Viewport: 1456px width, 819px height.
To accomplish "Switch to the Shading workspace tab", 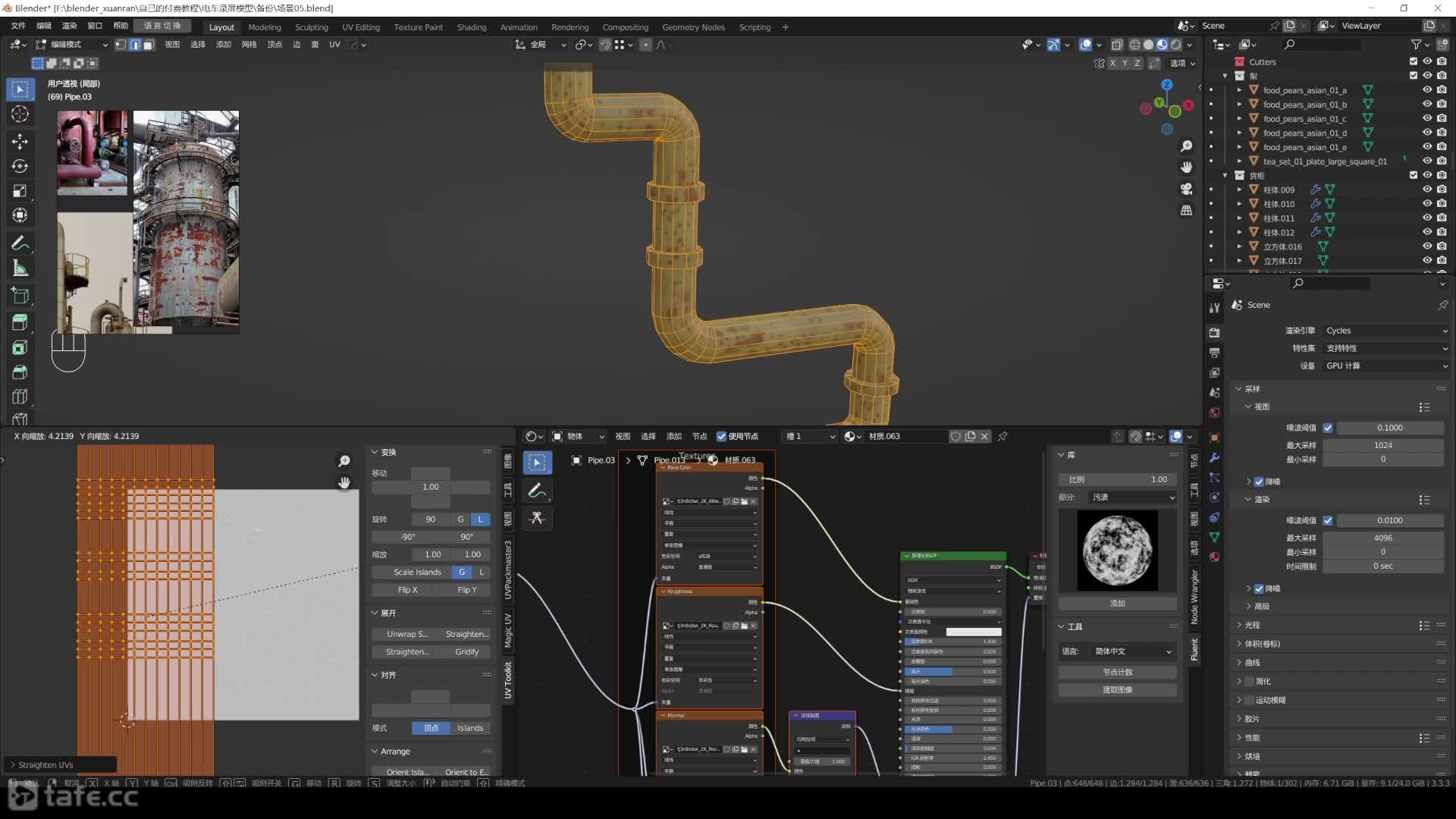I will coord(471,27).
